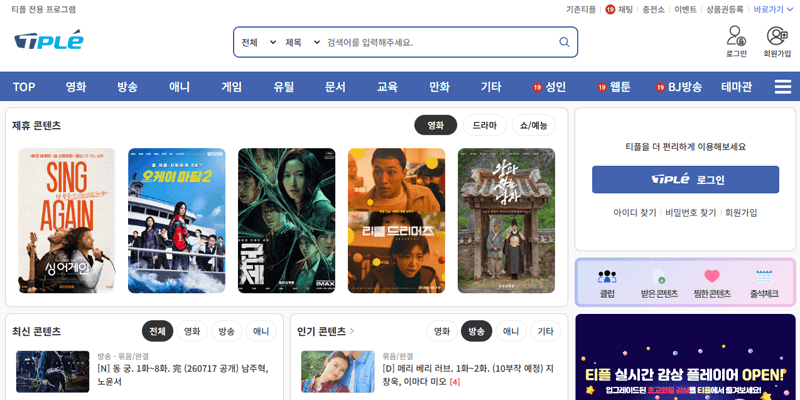This screenshot has width=800, height=400.
Task: Select 드라마 tab in 제휴 콘텐츠
Action: (485, 125)
